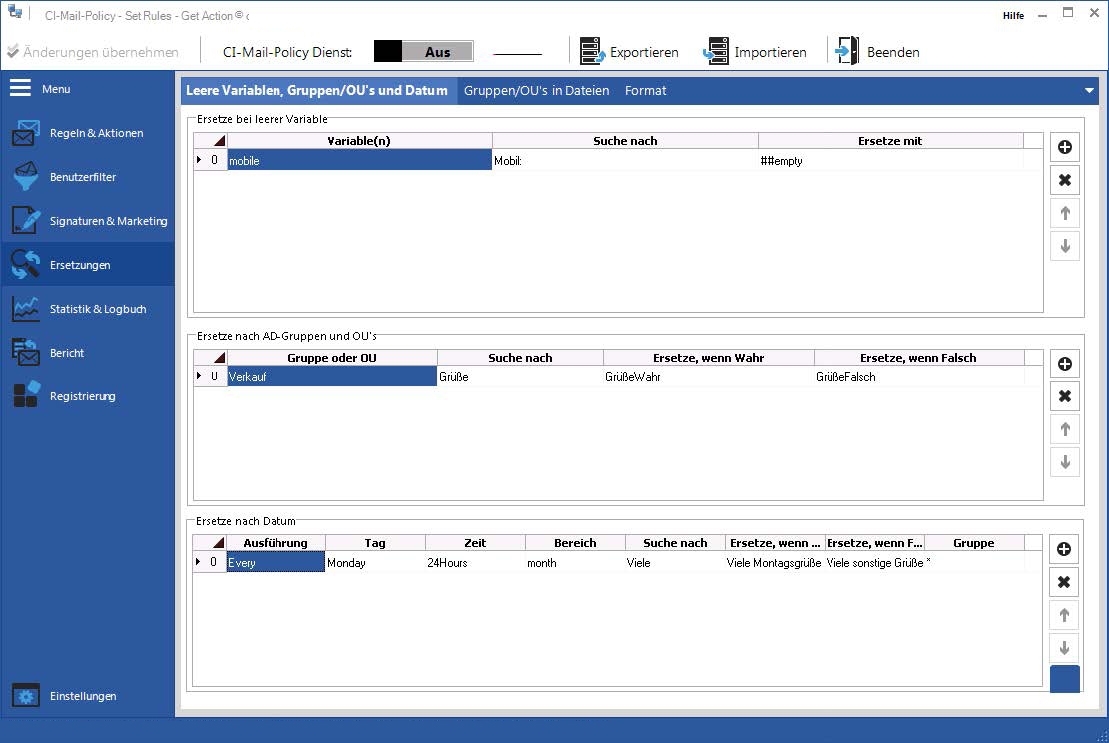Select the 'Verkauf' group cell
The image size is (1109, 743).
tap(332, 376)
